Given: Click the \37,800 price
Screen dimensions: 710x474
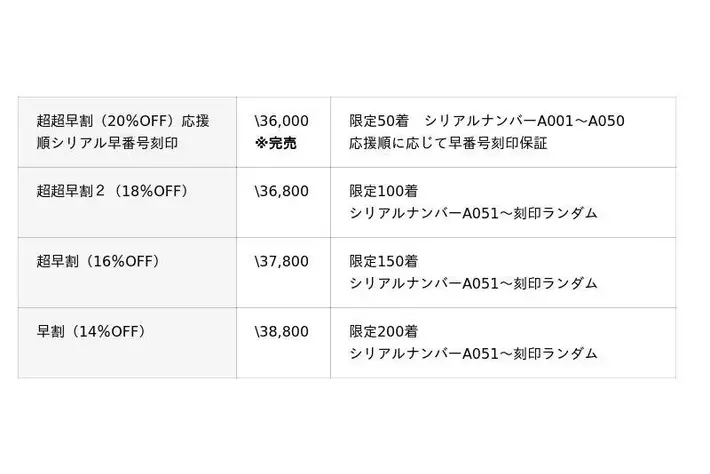Looking at the screenshot, I should point(282,262).
